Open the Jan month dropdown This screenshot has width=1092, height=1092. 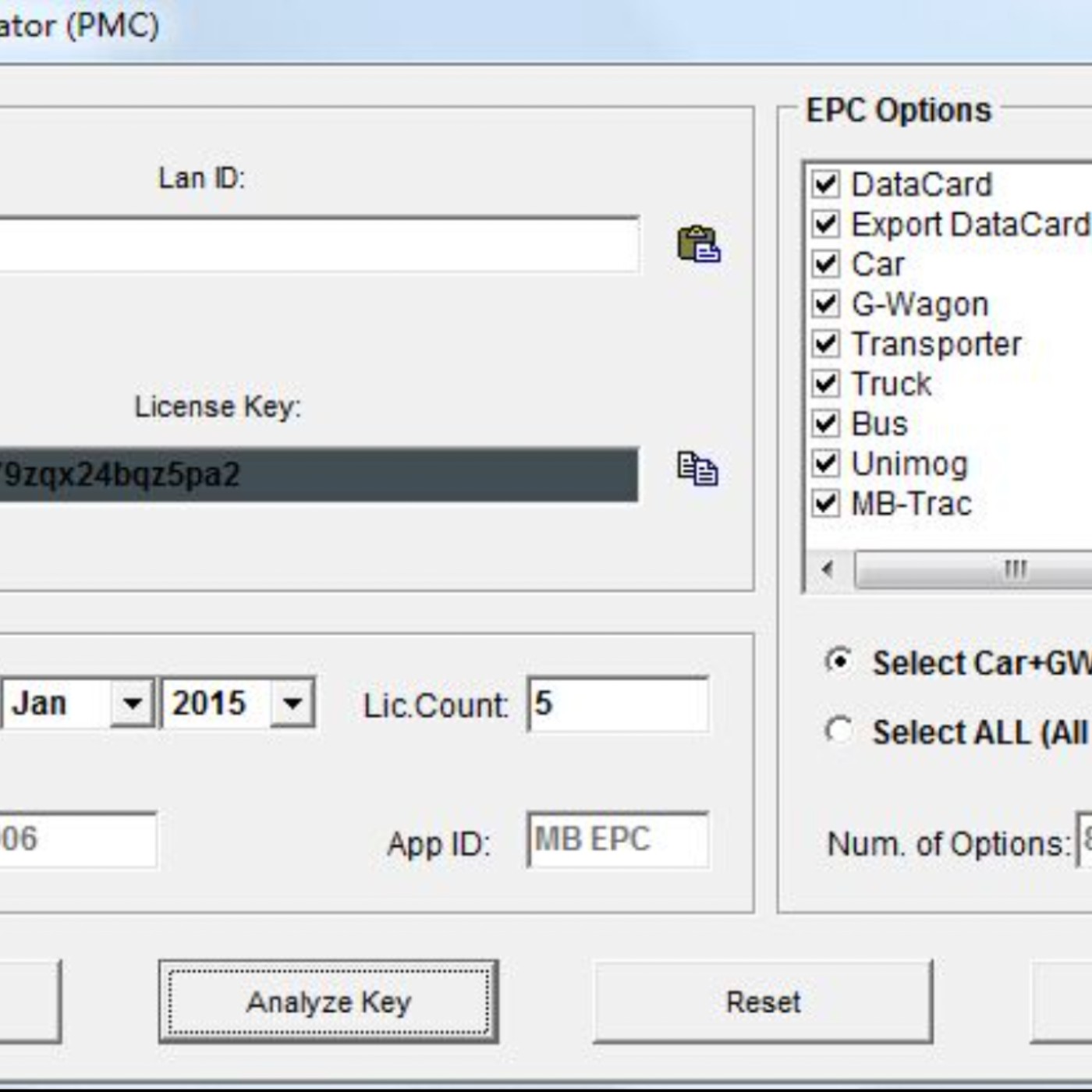tap(132, 704)
